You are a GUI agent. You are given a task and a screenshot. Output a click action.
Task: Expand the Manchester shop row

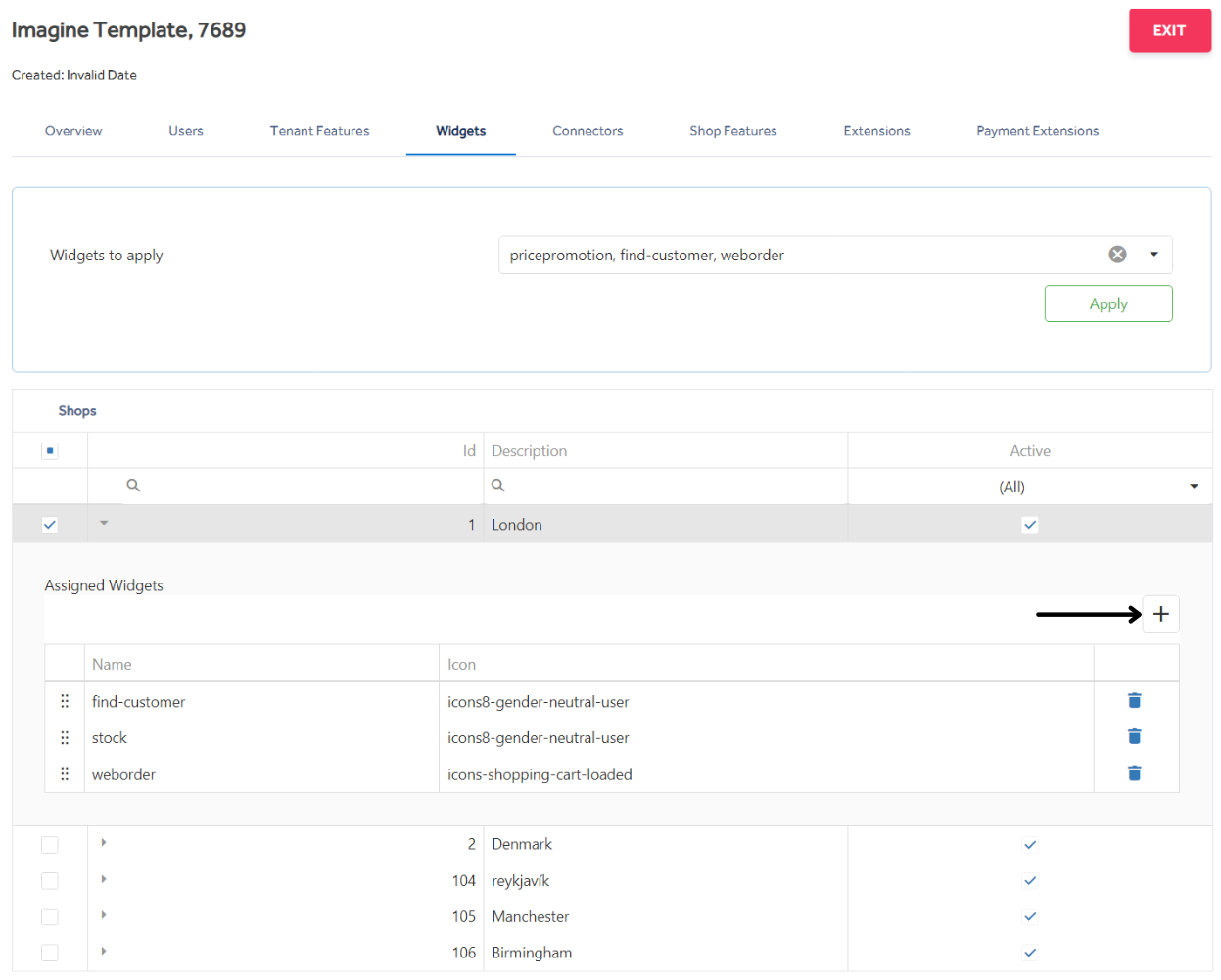click(x=104, y=915)
